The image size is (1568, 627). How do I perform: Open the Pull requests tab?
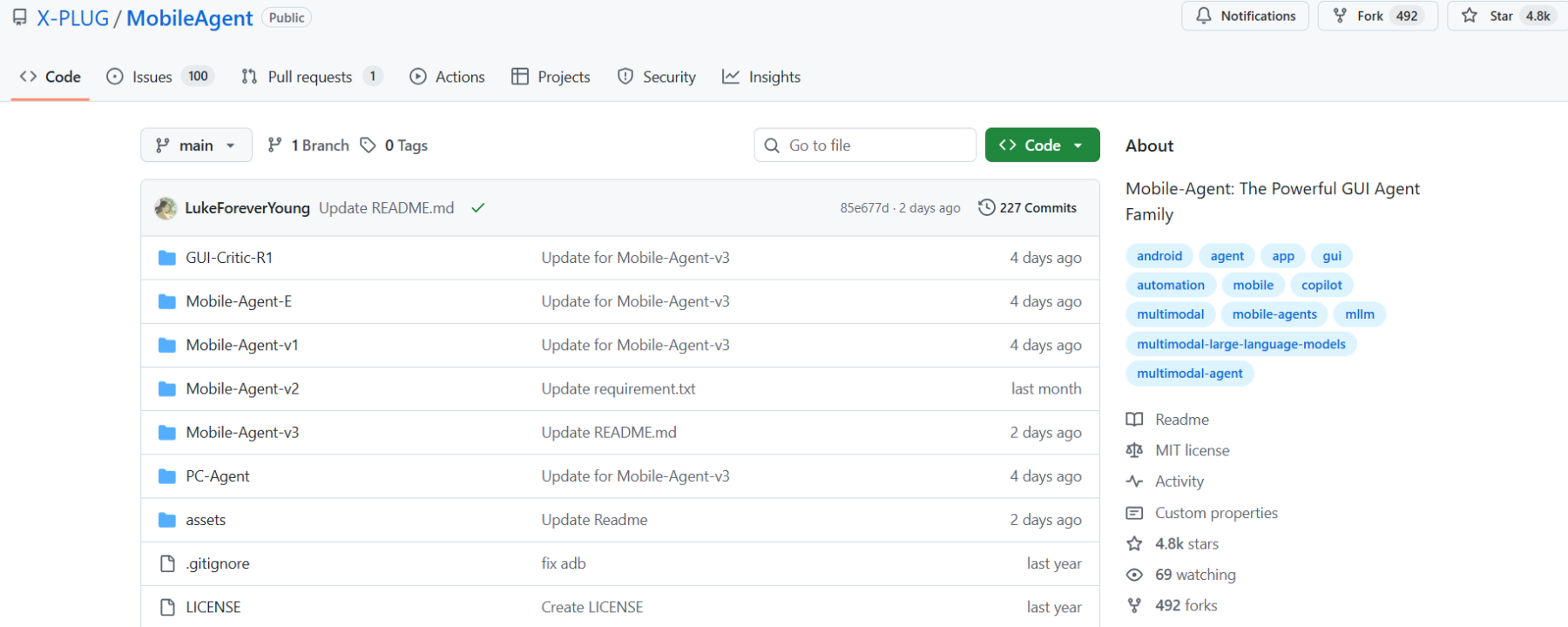[309, 77]
